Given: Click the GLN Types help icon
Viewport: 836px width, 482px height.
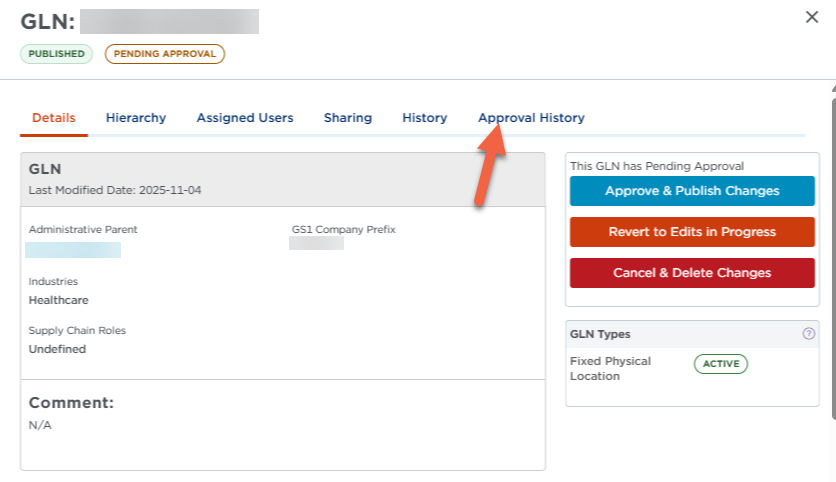Looking at the screenshot, I should [808, 334].
